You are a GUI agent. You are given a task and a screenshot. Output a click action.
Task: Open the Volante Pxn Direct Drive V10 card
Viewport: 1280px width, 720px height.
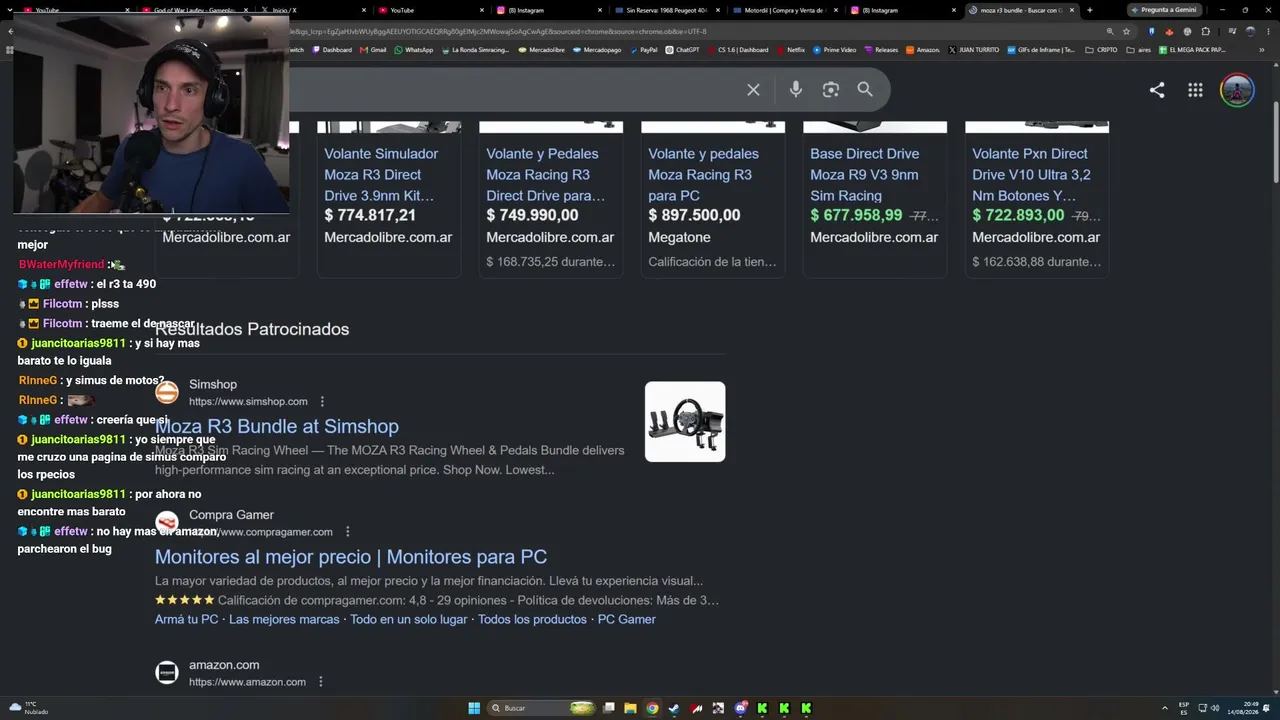click(1037, 198)
